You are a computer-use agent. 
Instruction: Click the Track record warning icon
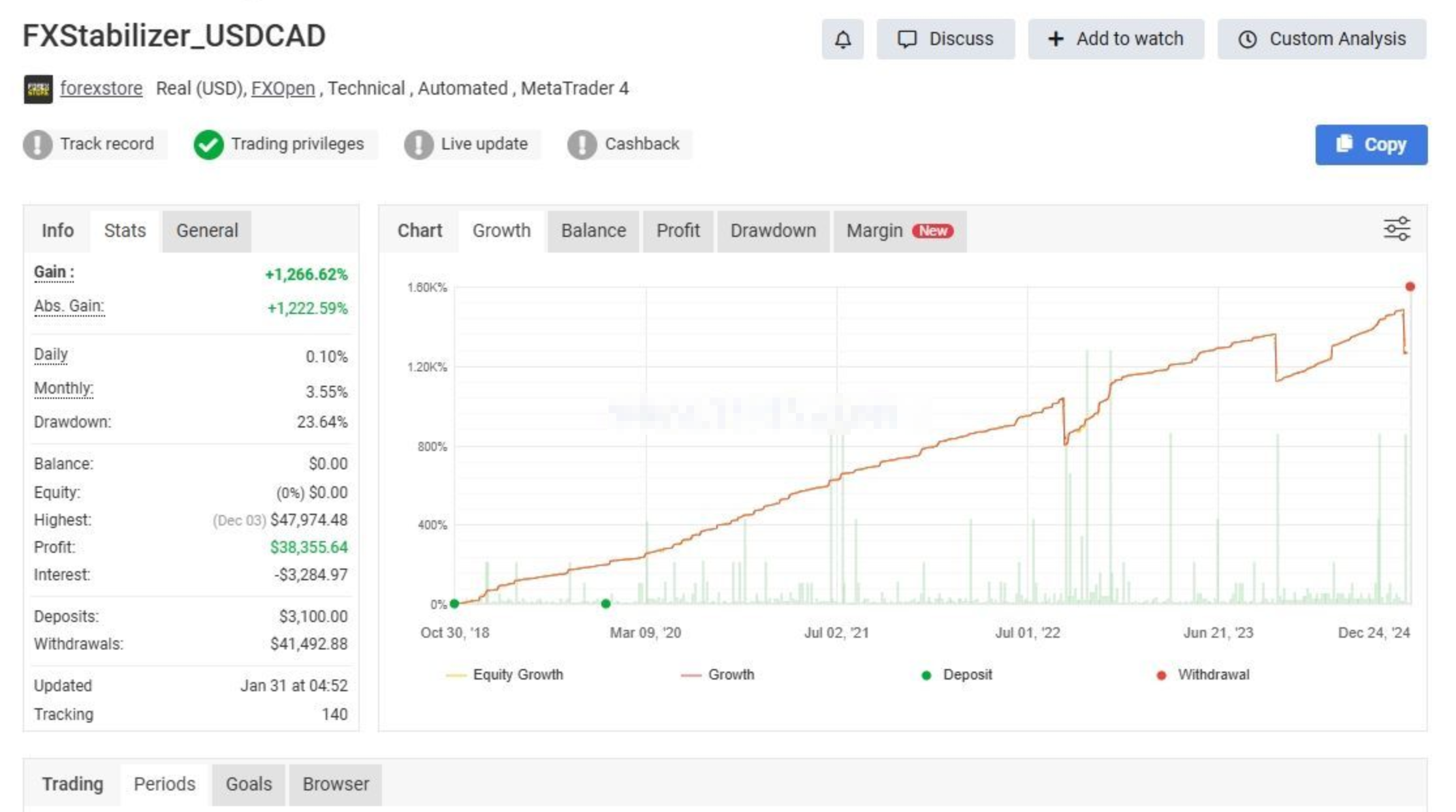[x=38, y=144]
